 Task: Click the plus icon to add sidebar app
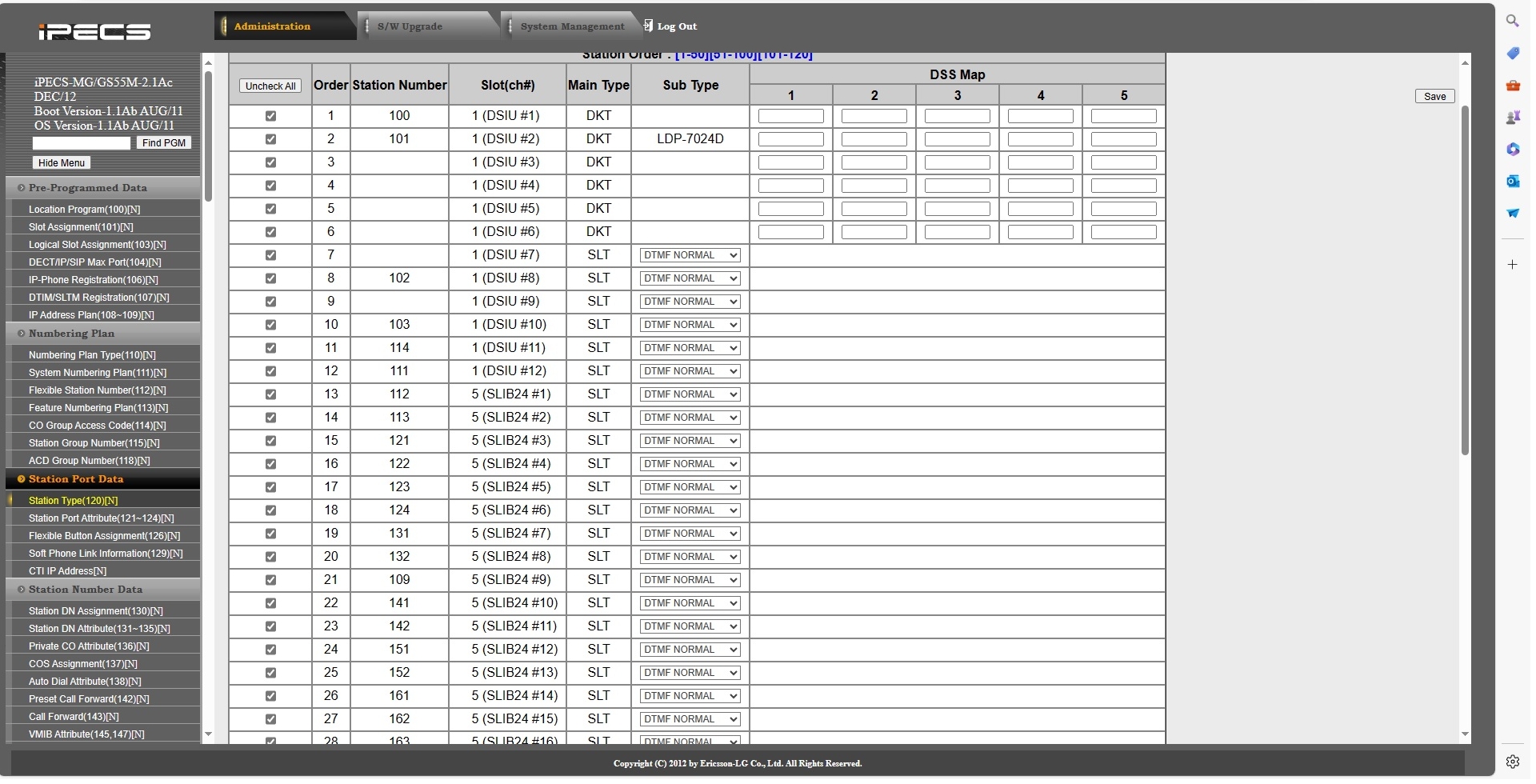point(1512,265)
